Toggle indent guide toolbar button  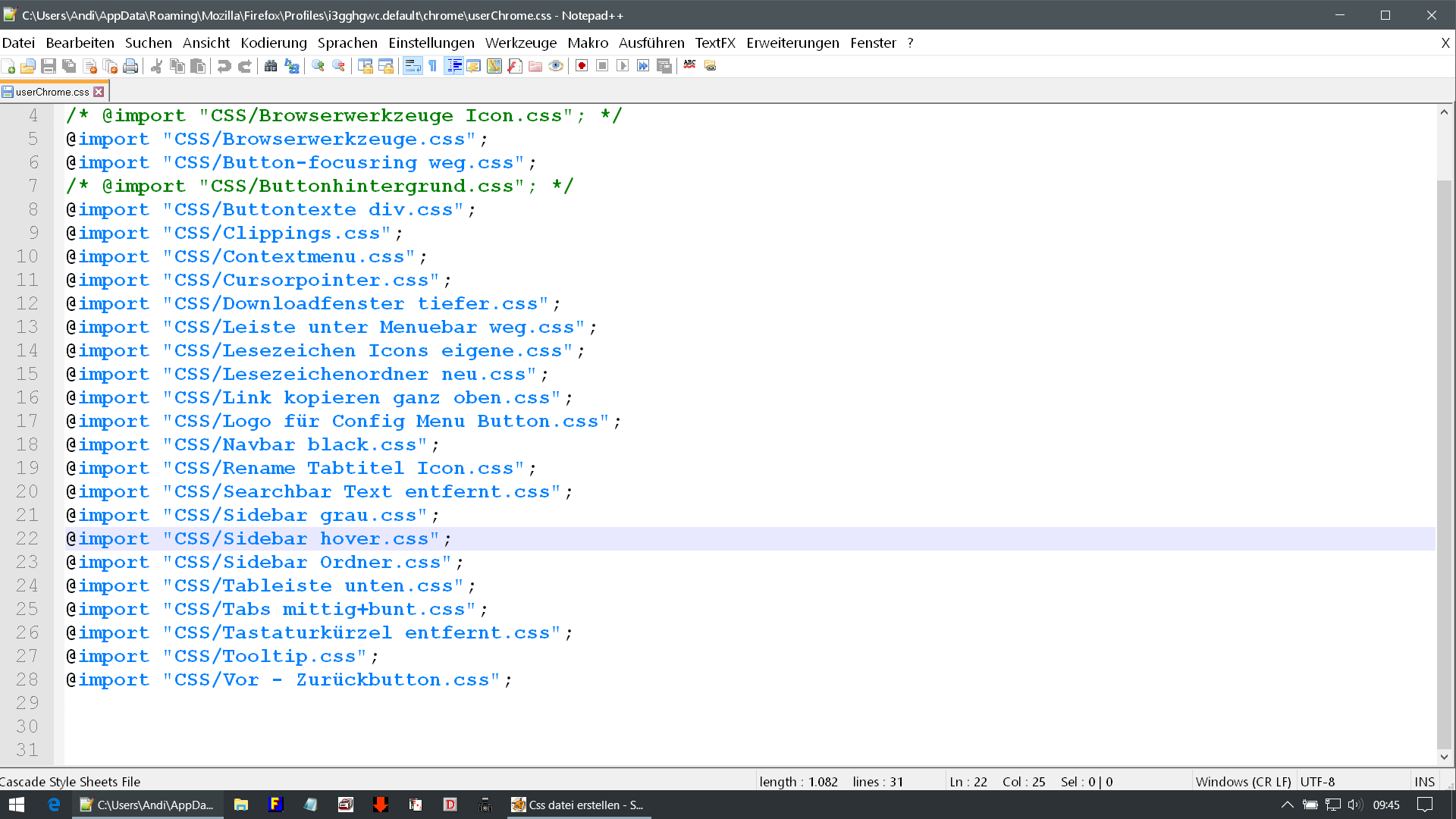453,67
